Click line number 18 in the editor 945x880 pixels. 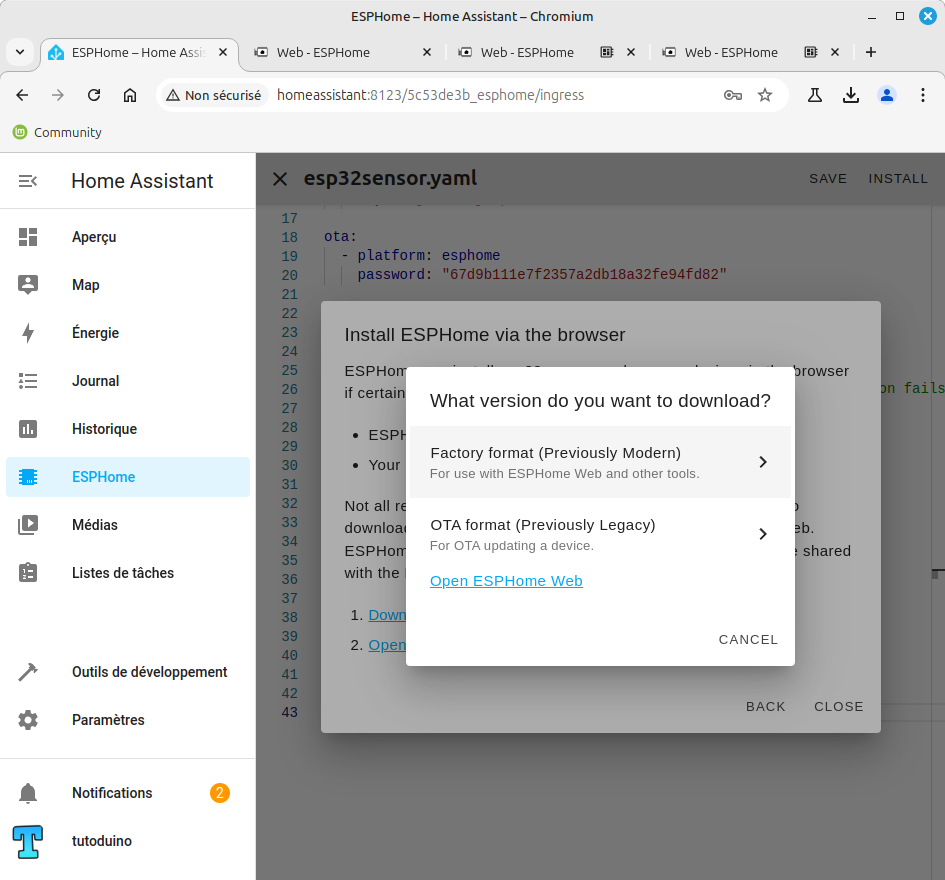(289, 237)
